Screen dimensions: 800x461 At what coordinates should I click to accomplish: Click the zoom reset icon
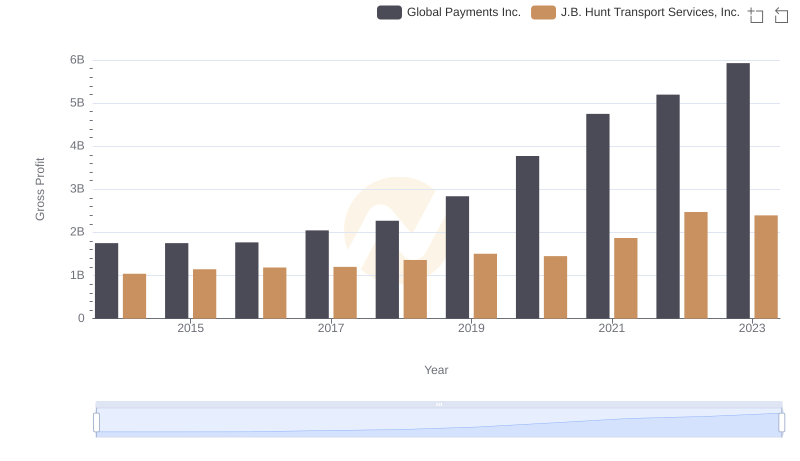(x=781, y=15)
